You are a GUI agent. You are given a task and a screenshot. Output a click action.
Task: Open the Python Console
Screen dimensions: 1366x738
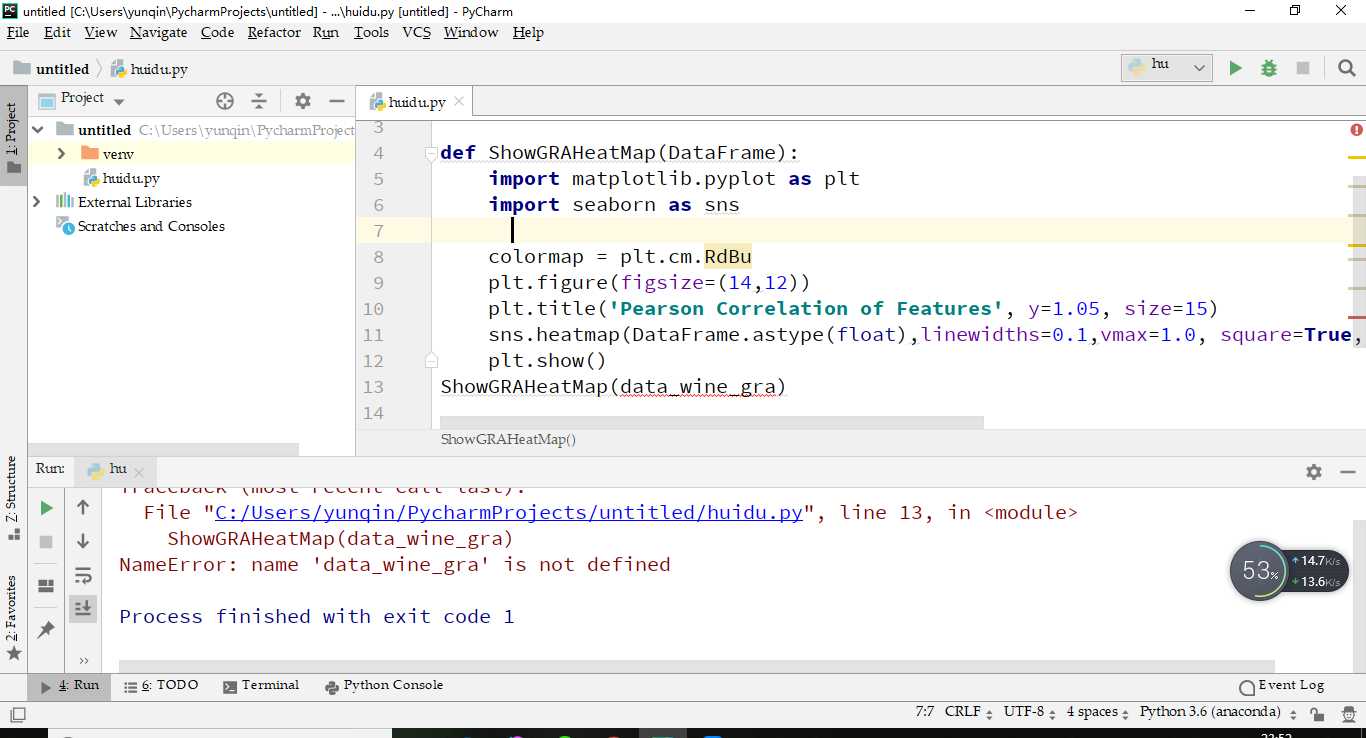(384, 686)
